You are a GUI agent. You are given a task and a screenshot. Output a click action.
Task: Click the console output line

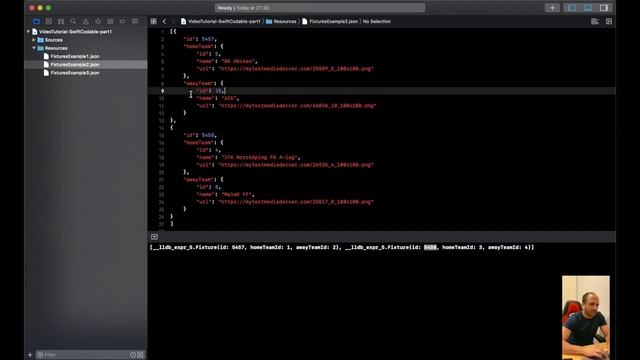(342, 247)
